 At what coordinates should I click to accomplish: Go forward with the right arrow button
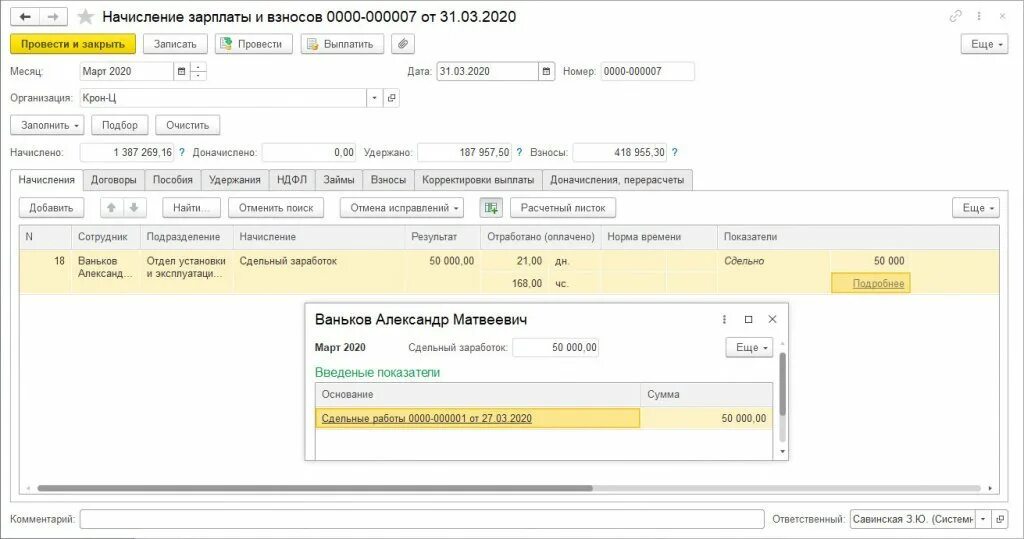(x=54, y=17)
